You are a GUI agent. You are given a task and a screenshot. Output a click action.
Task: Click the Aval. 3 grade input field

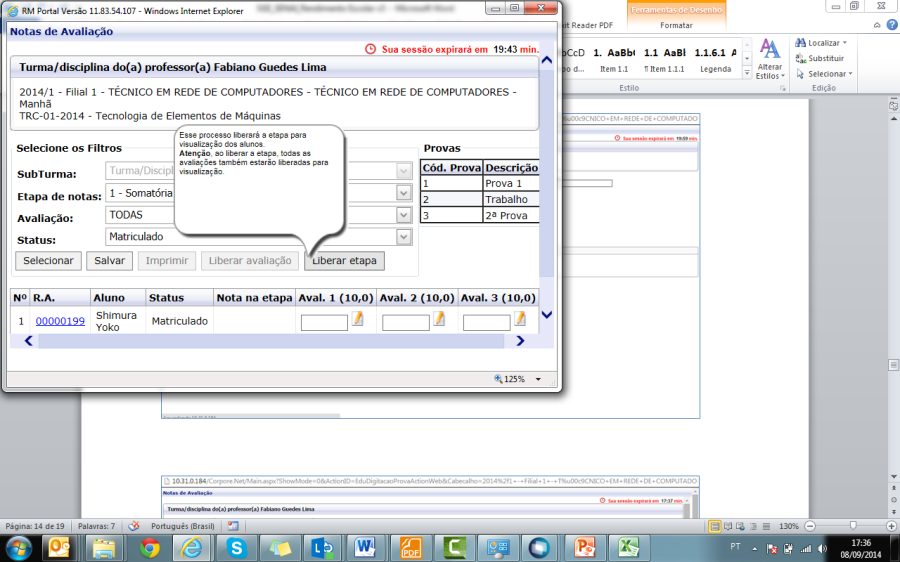click(x=487, y=323)
